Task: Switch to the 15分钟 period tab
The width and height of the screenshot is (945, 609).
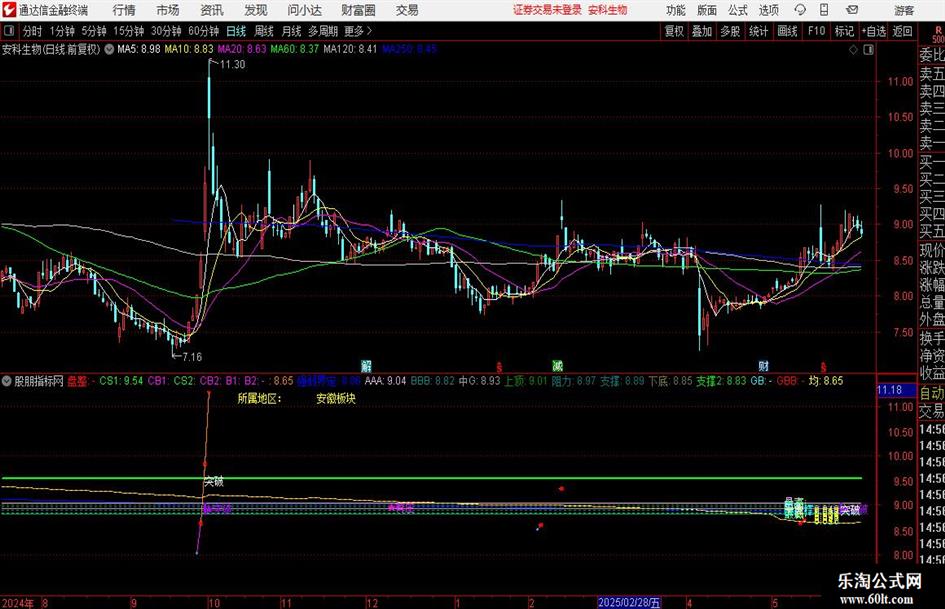Action: (129, 31)
